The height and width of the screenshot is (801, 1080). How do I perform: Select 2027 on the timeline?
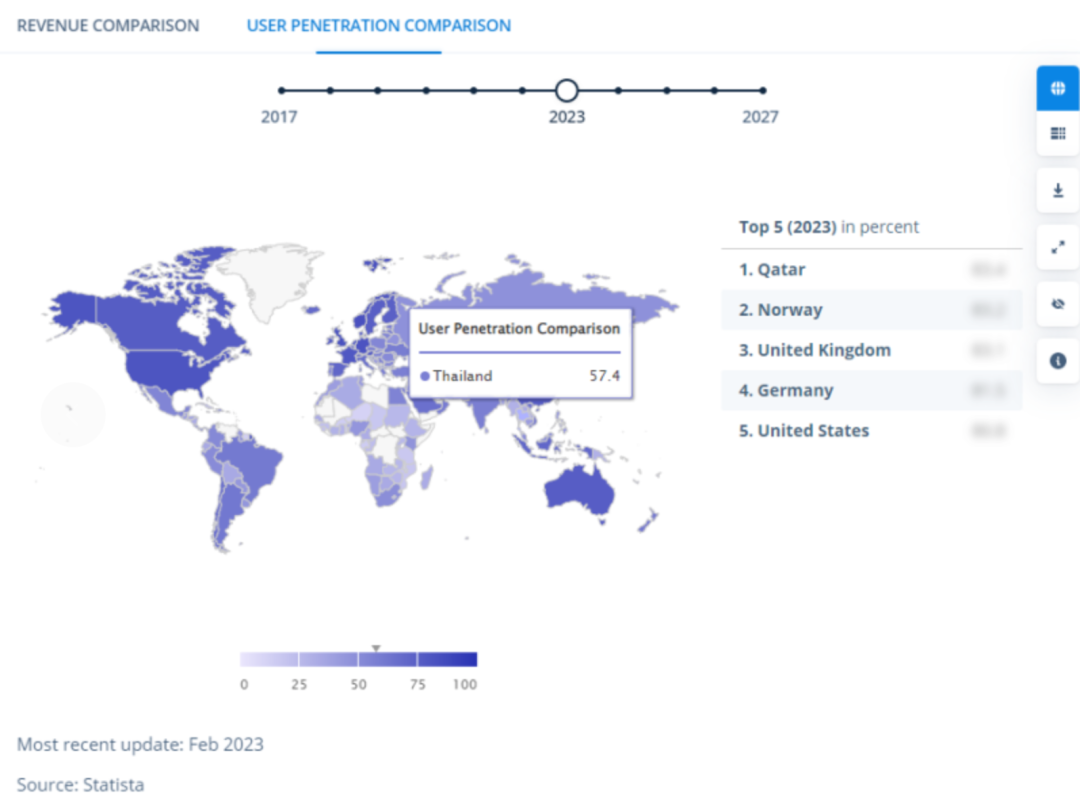(x=762, y=91)
